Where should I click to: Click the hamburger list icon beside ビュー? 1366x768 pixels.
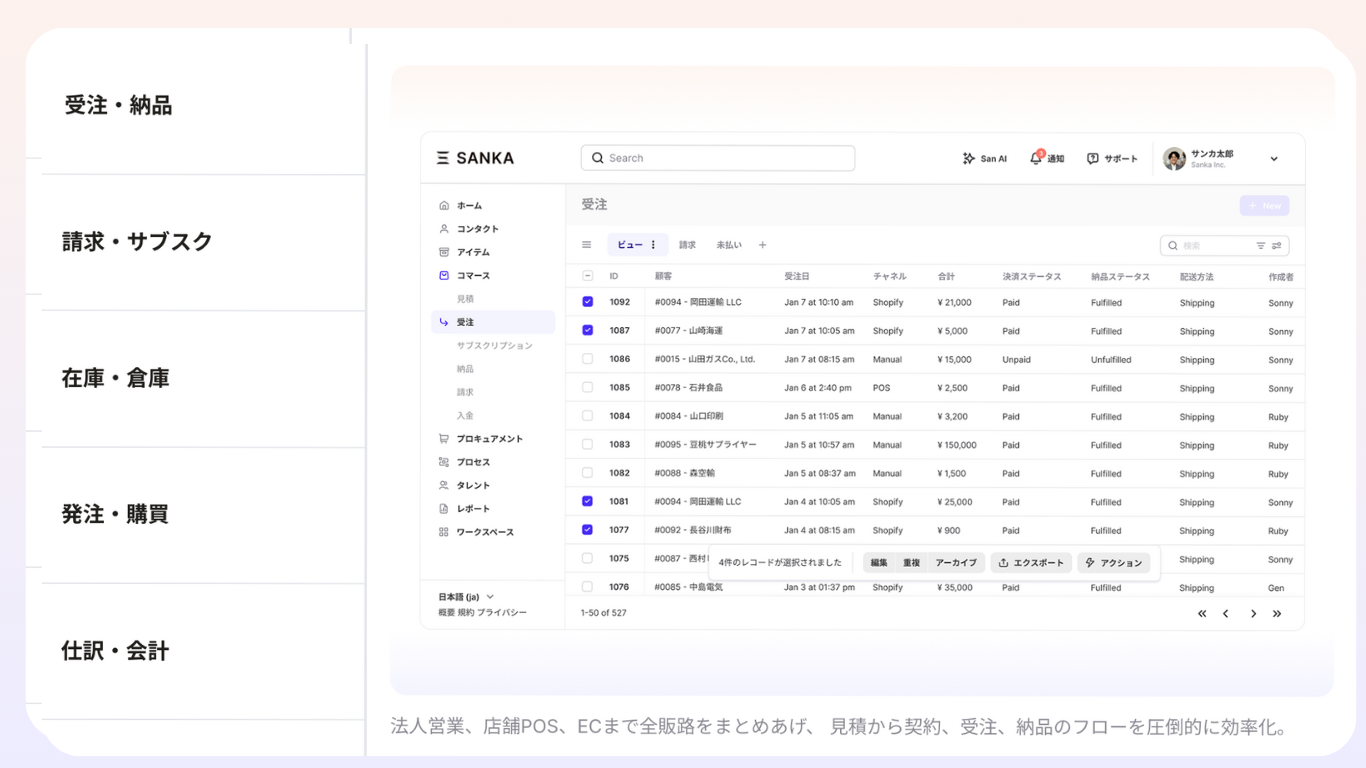pyautogui.click(x=587, y=245)
